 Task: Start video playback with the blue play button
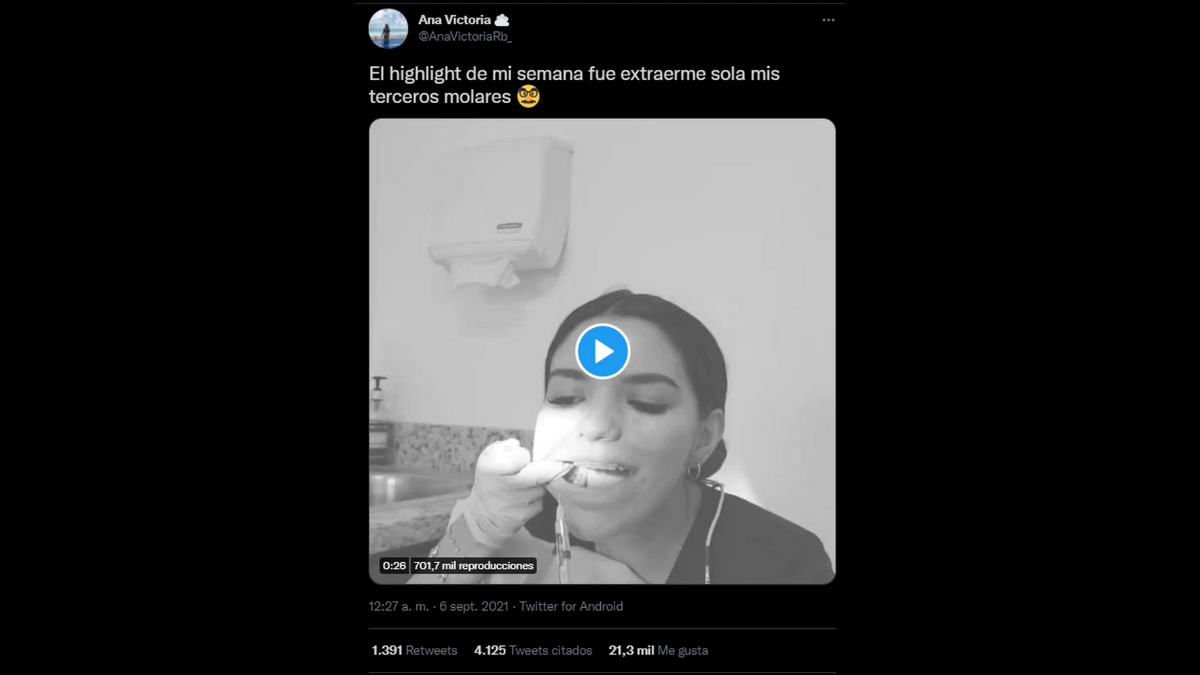[x=602, y=351]
